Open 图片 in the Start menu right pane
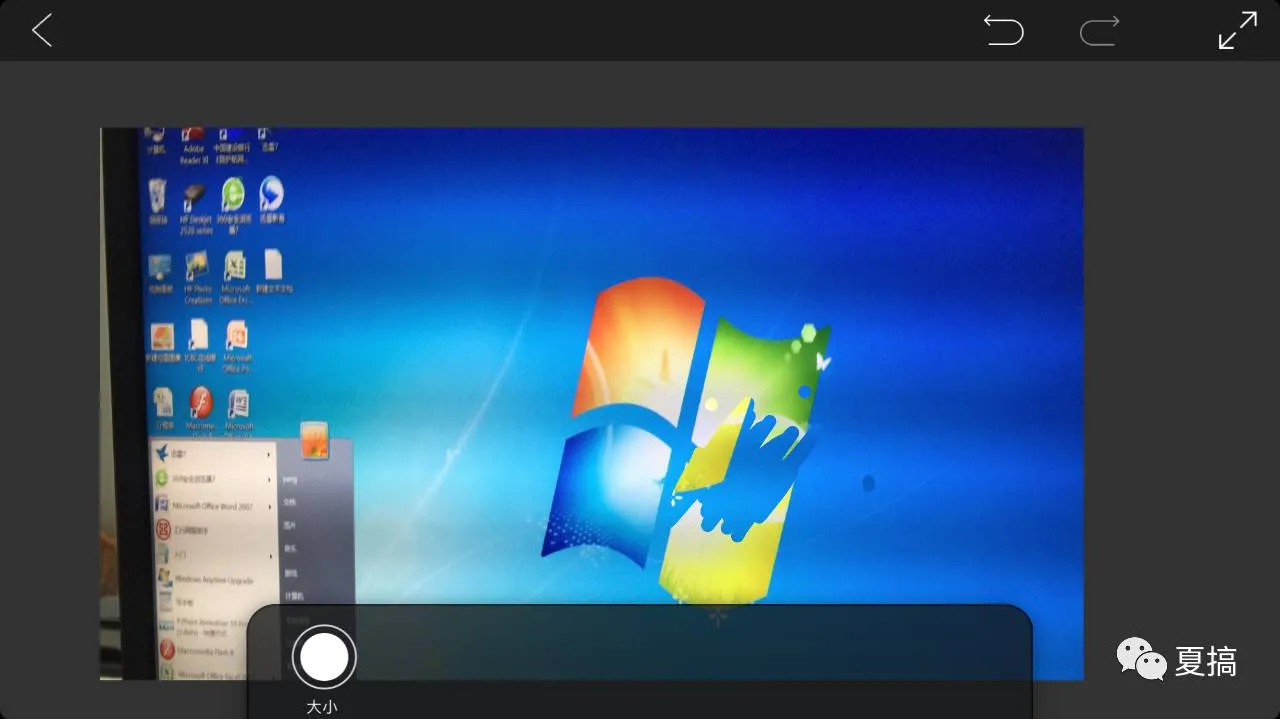 291,524
